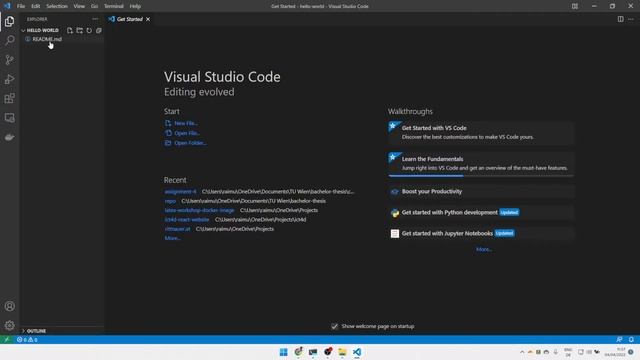The width and height of the screenshot is (640, 360).
Task: Open the Explorer view in activity bar
Action: click(9, 21)
